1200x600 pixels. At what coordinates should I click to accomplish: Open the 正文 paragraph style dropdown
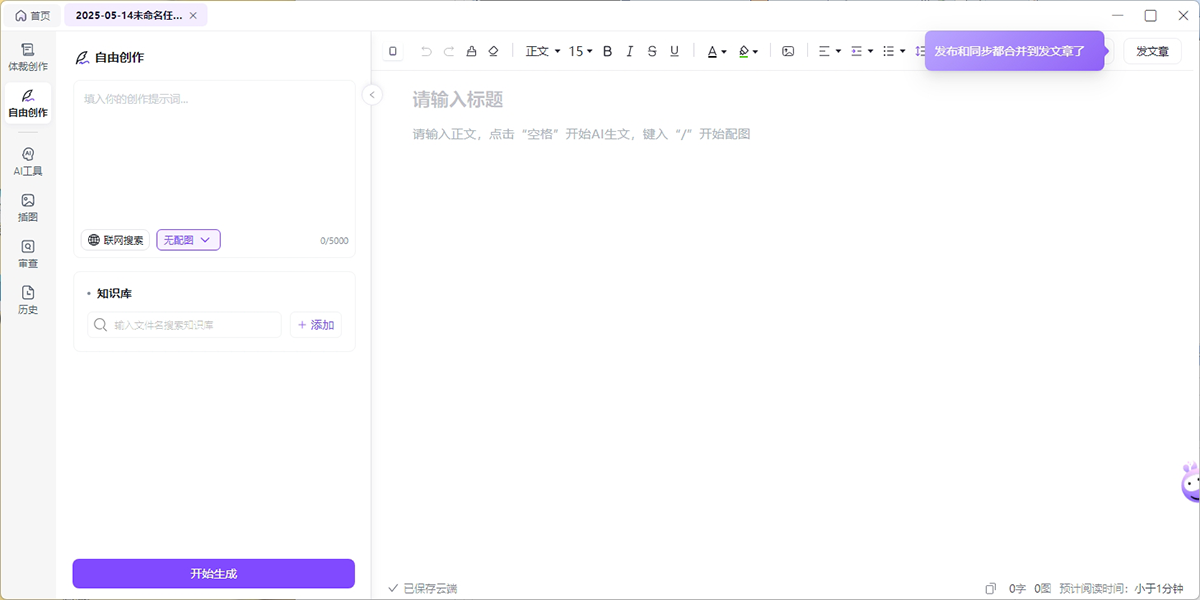pos(543,51)
